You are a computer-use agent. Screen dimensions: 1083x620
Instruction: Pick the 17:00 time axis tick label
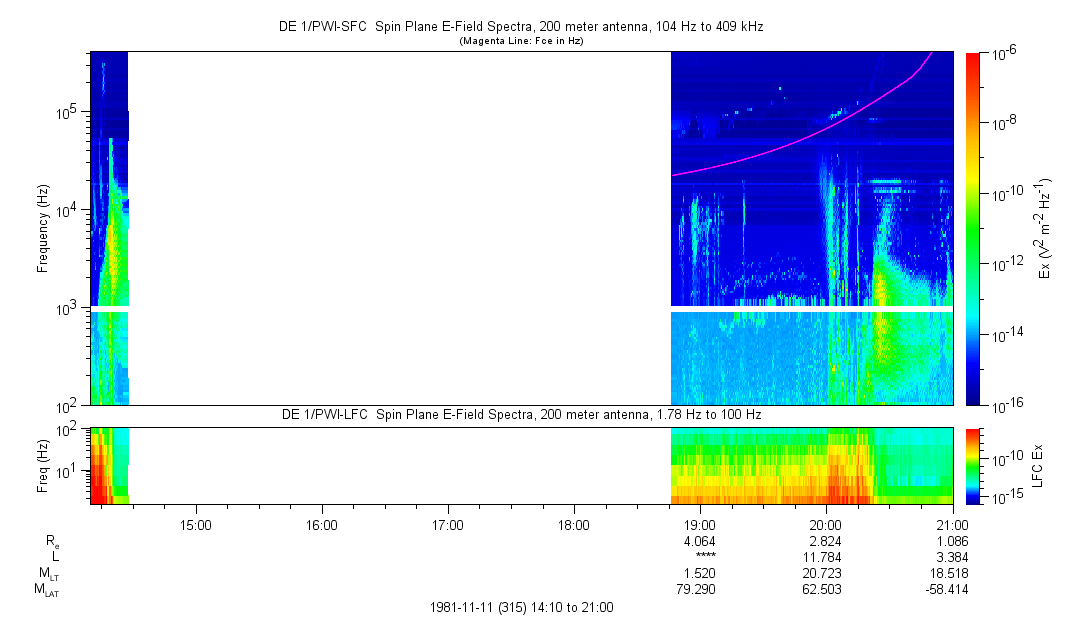pyautogui.click(x=447, y=523)
